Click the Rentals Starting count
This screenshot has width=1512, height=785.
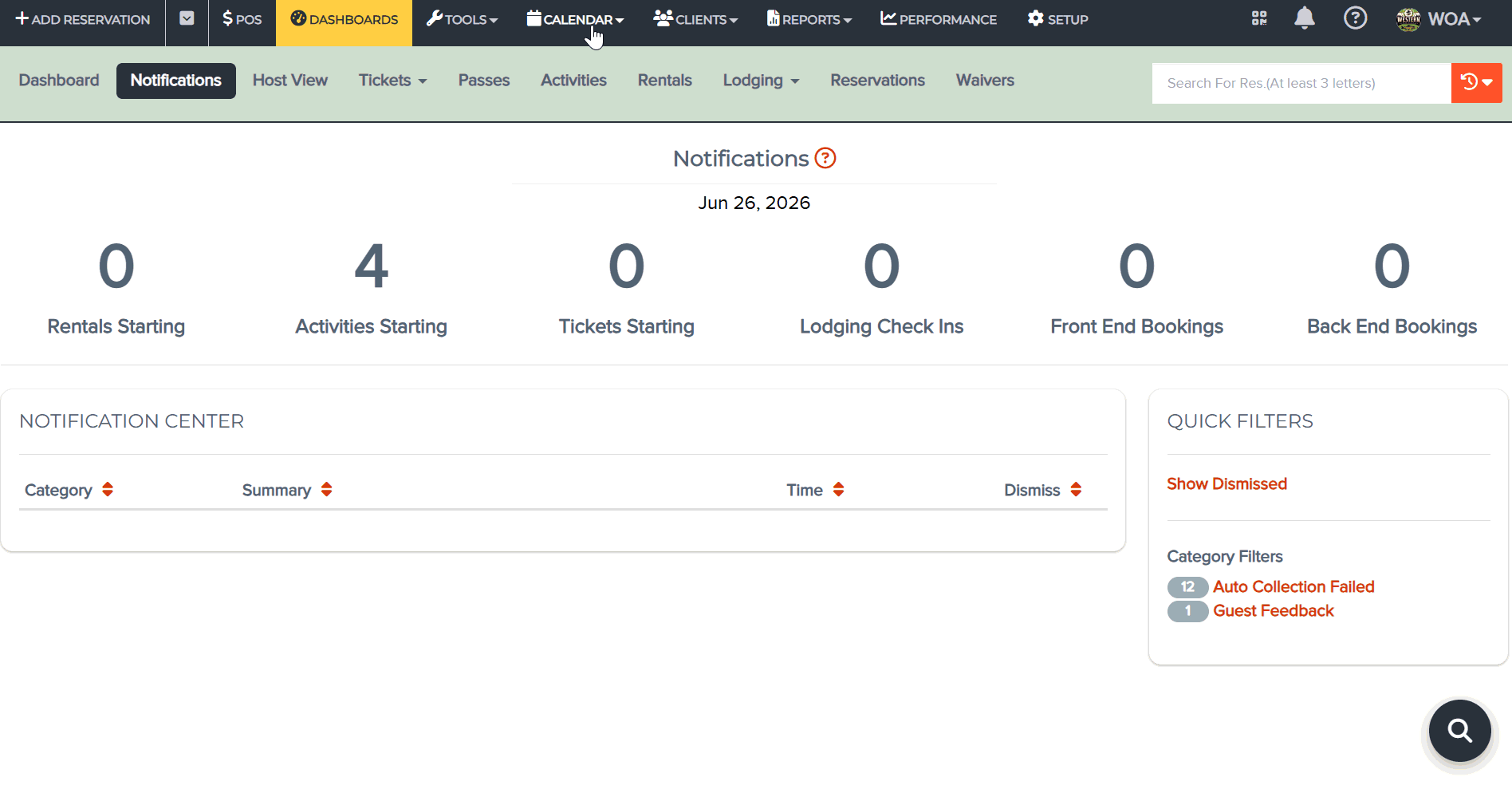click(116, 266)
